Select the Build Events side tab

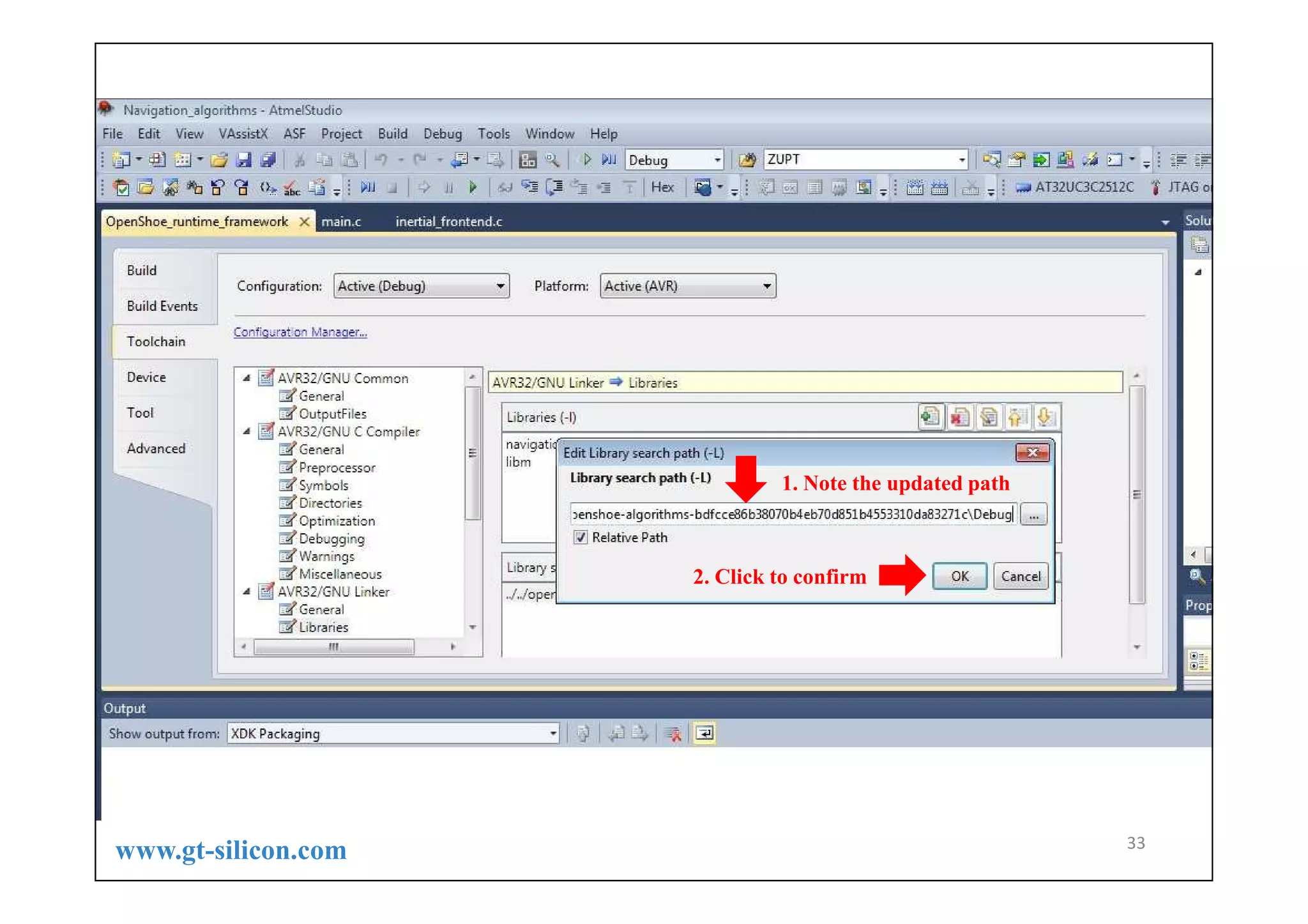(162, 306)
